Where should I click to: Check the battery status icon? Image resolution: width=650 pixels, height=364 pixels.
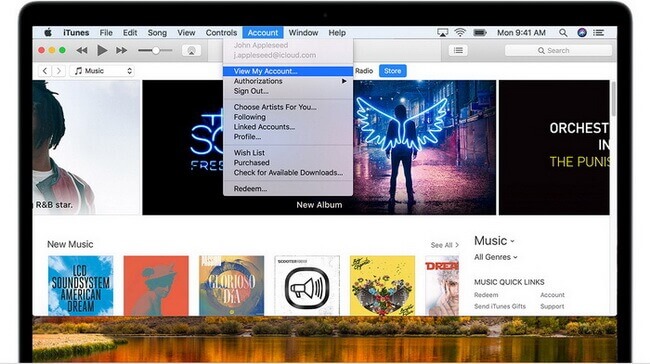[x=480, y=32]
